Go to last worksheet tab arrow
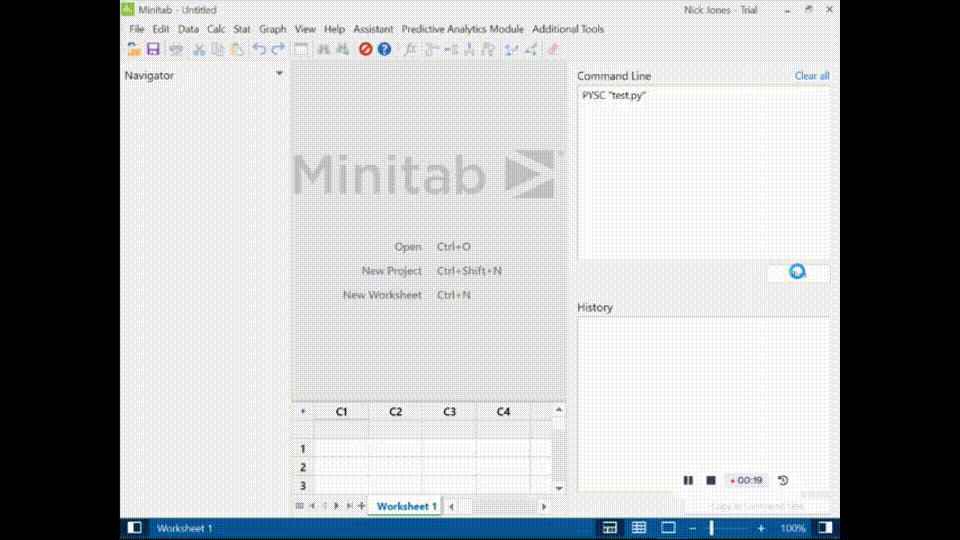 pos(349,506)
